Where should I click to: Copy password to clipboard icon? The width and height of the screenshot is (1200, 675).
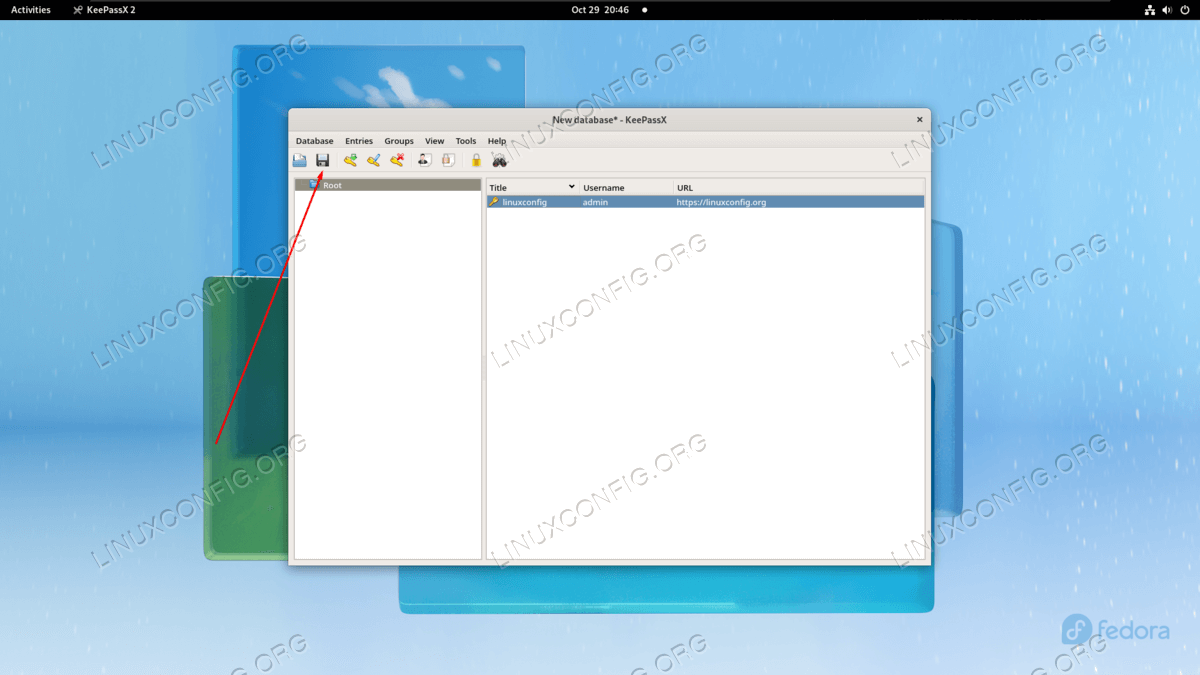(448, 160)
